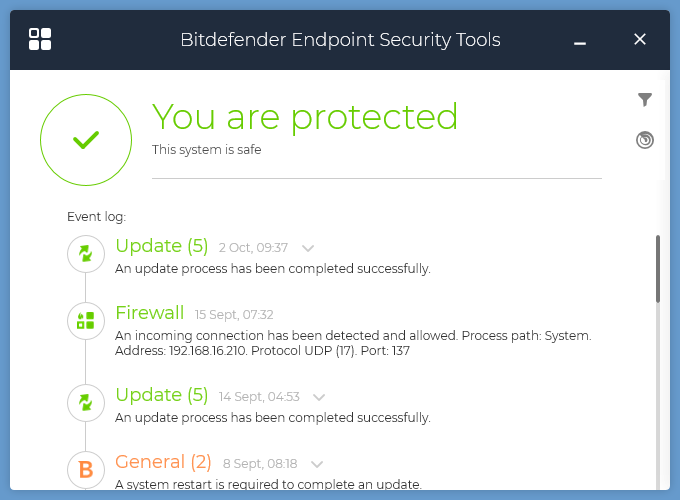Click the orange B General event icon

(86, 469)
